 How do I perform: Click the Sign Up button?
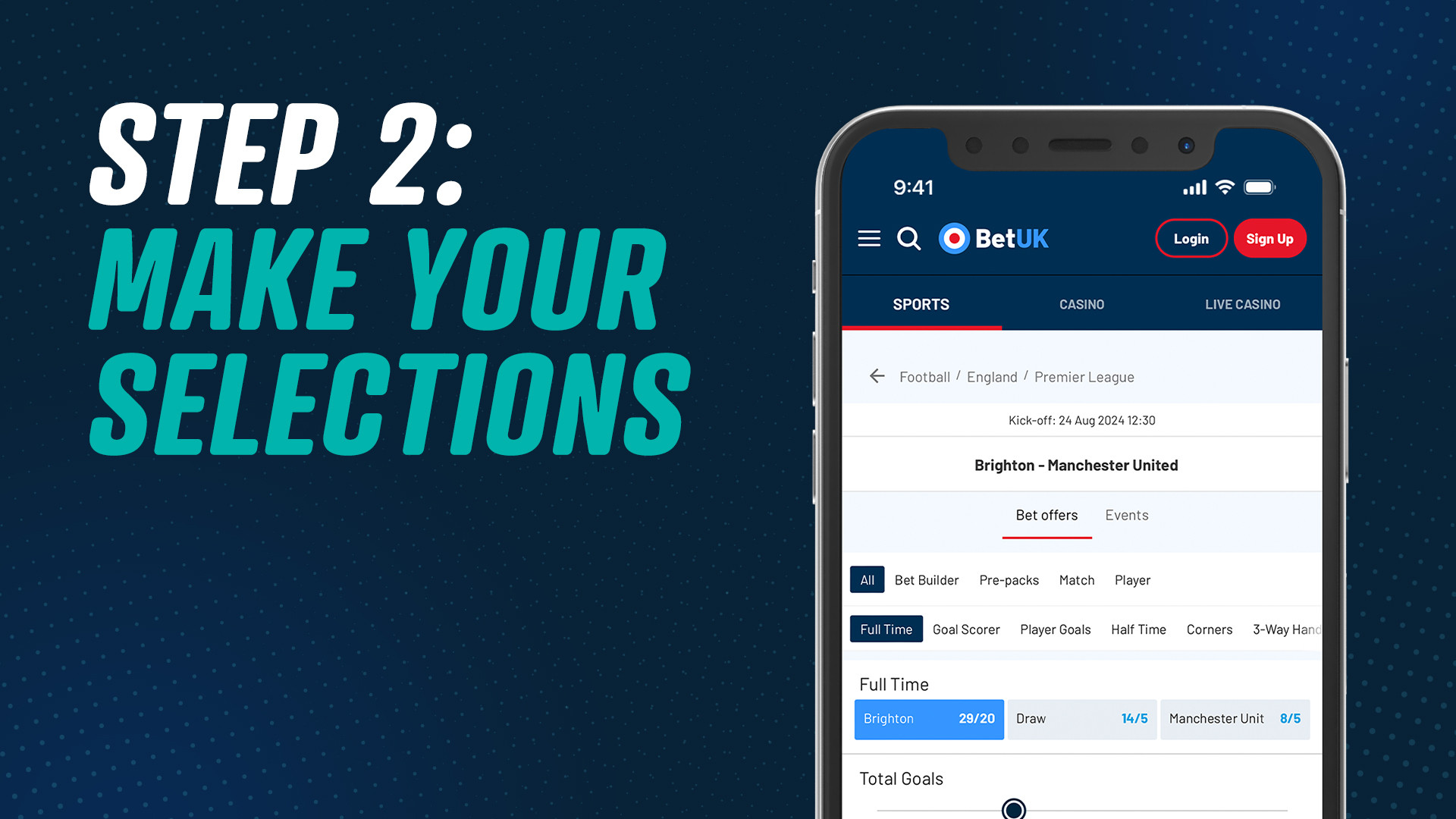point(1270,238)
